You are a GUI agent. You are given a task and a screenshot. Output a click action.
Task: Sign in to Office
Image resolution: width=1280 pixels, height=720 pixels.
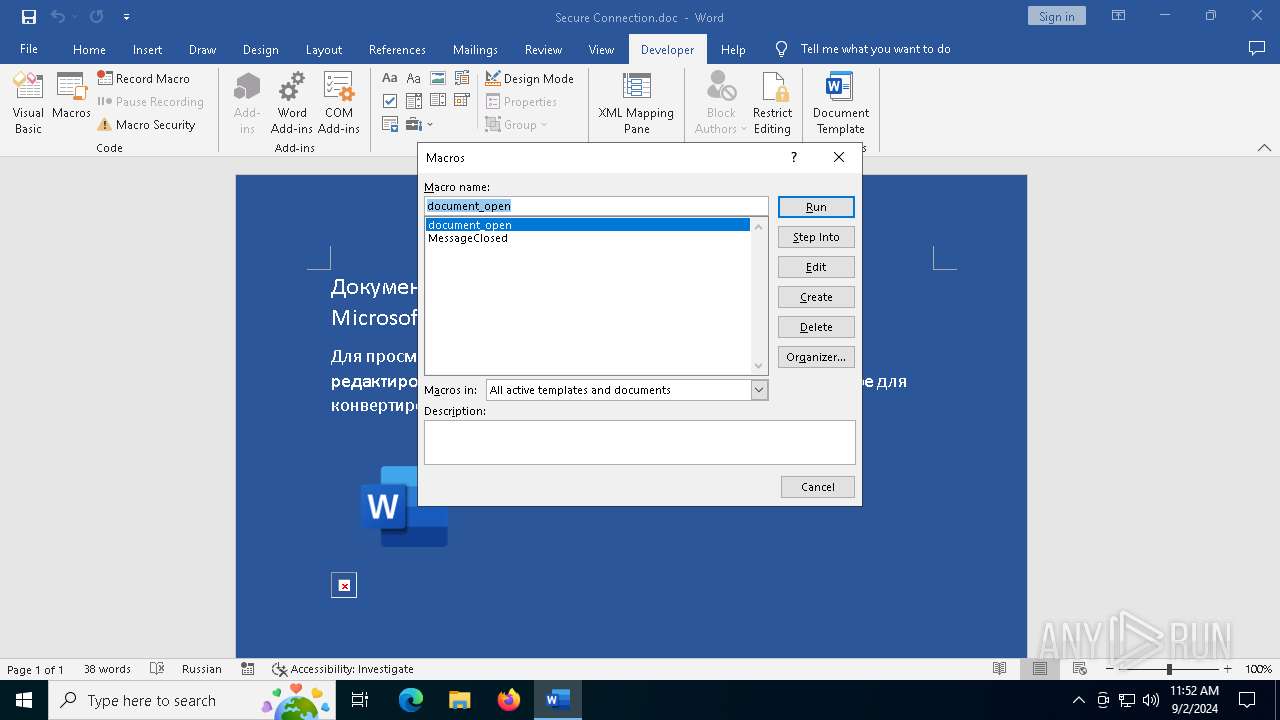(x=1056, y=16)
